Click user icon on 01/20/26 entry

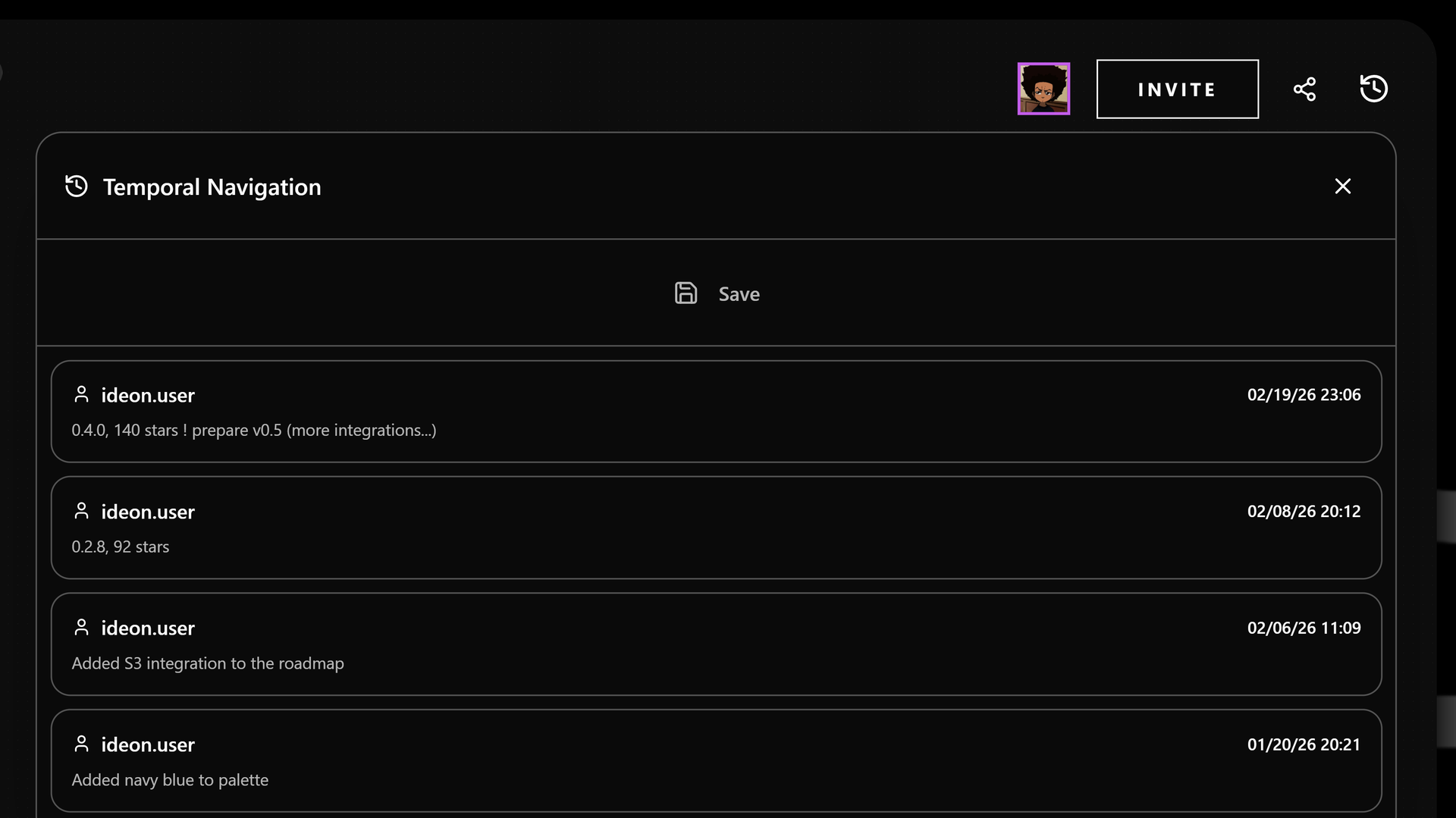pos(81,744)
